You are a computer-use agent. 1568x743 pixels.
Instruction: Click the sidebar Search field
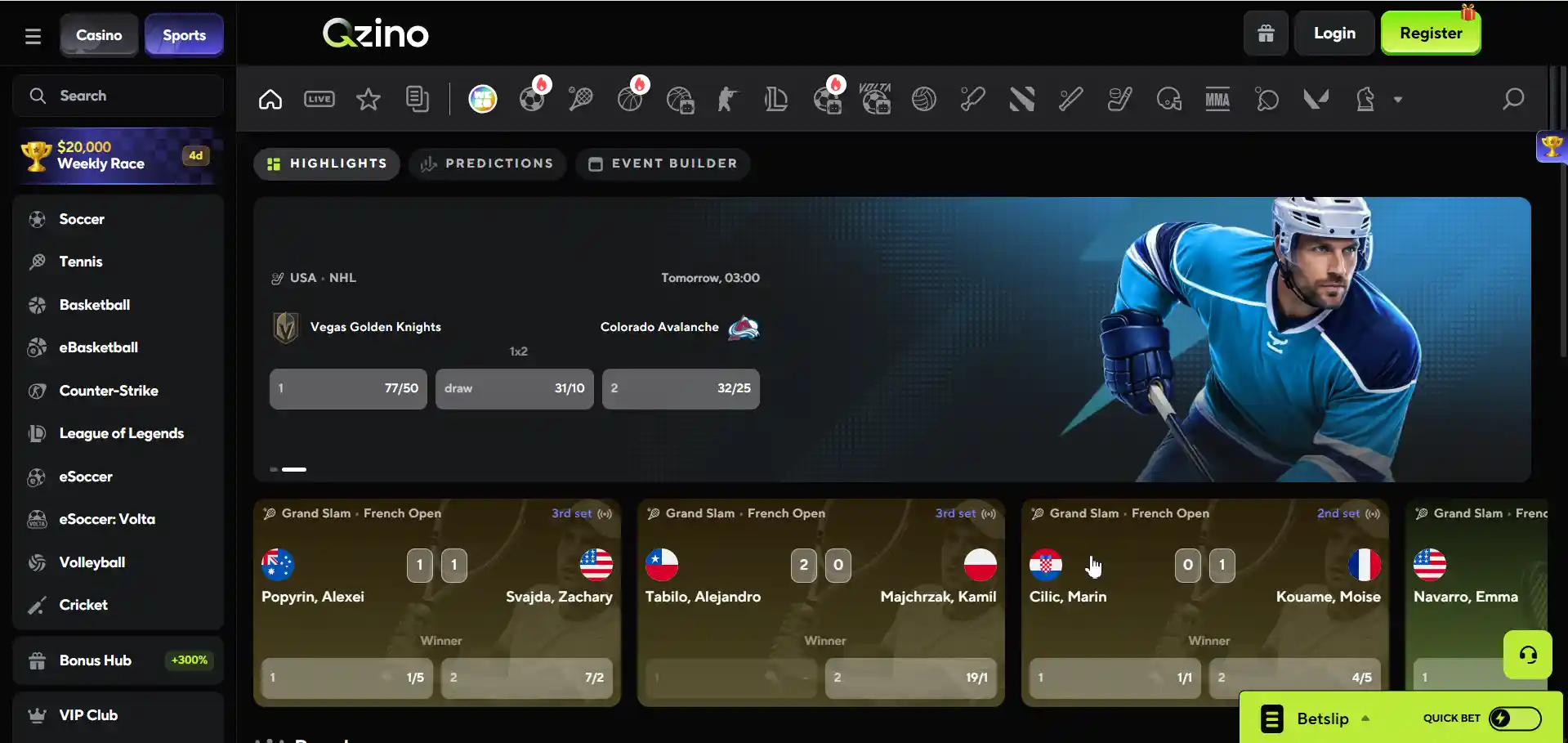tap(118, 96)
